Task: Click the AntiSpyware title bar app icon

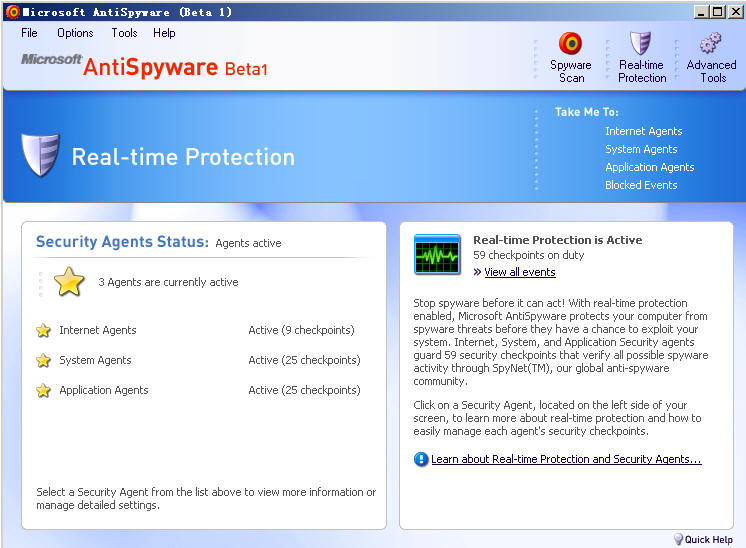Action: (x=13, y=12)
